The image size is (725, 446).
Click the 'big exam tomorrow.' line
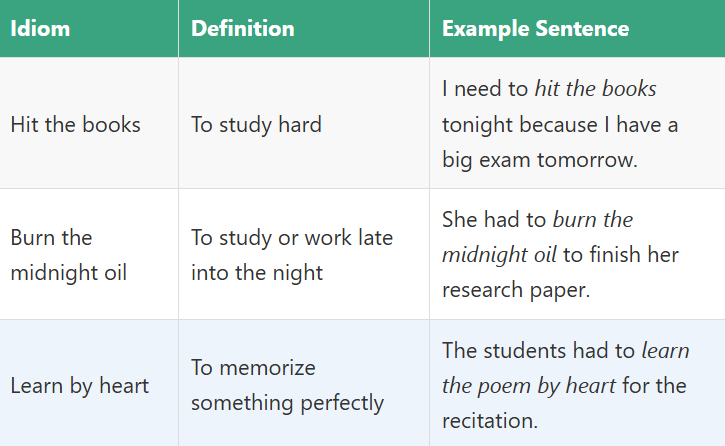tap(539, 159)
